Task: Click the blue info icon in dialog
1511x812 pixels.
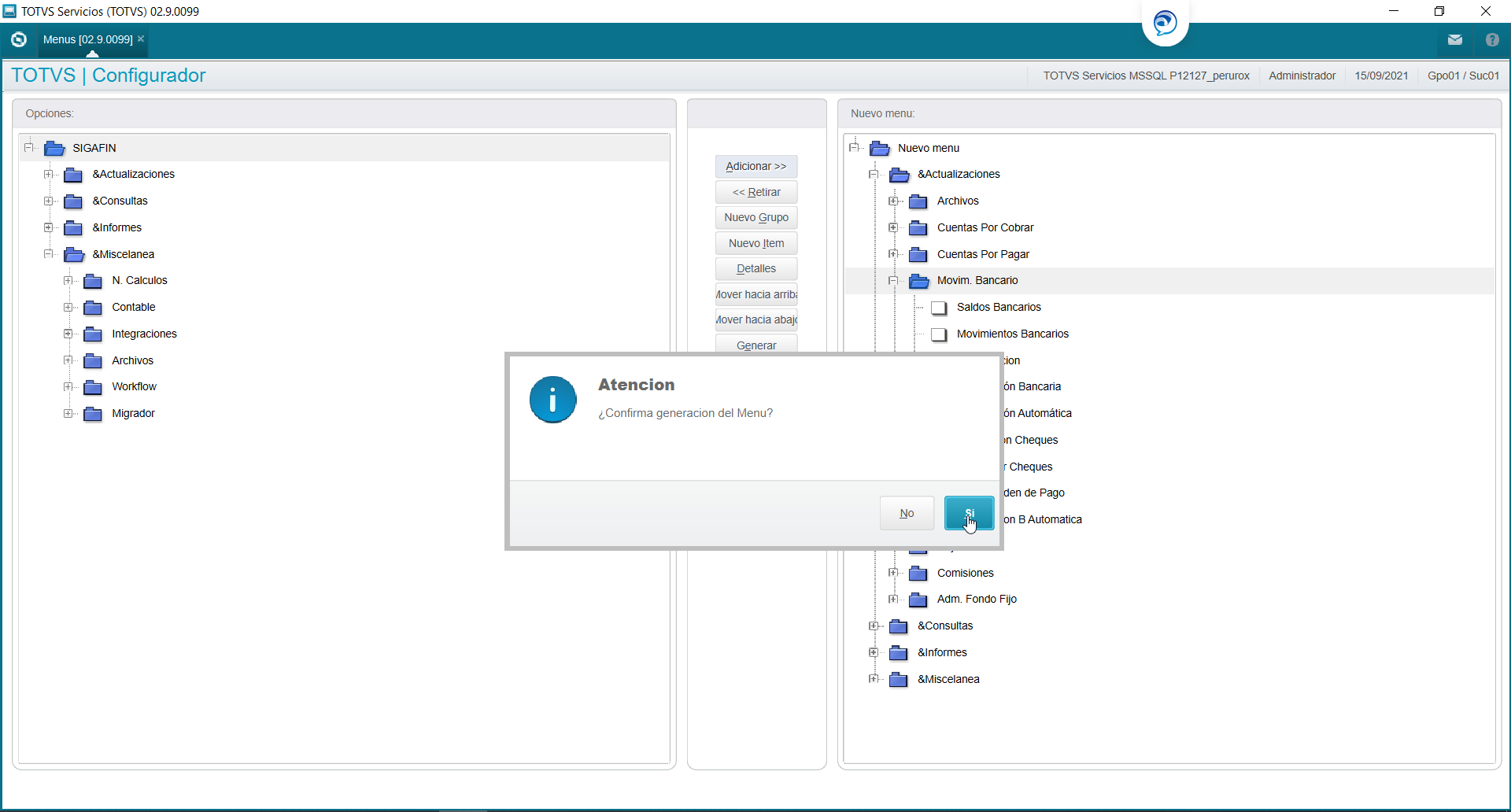Action: tap(552, 400)
